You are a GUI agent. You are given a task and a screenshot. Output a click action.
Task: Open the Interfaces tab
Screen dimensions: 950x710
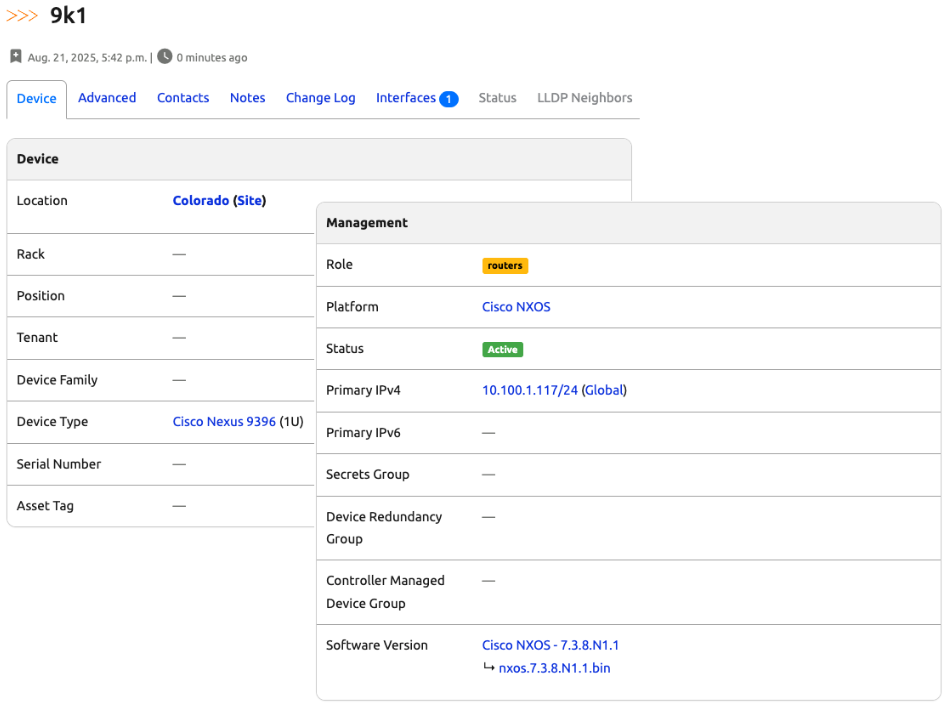[x=406, y=97]
